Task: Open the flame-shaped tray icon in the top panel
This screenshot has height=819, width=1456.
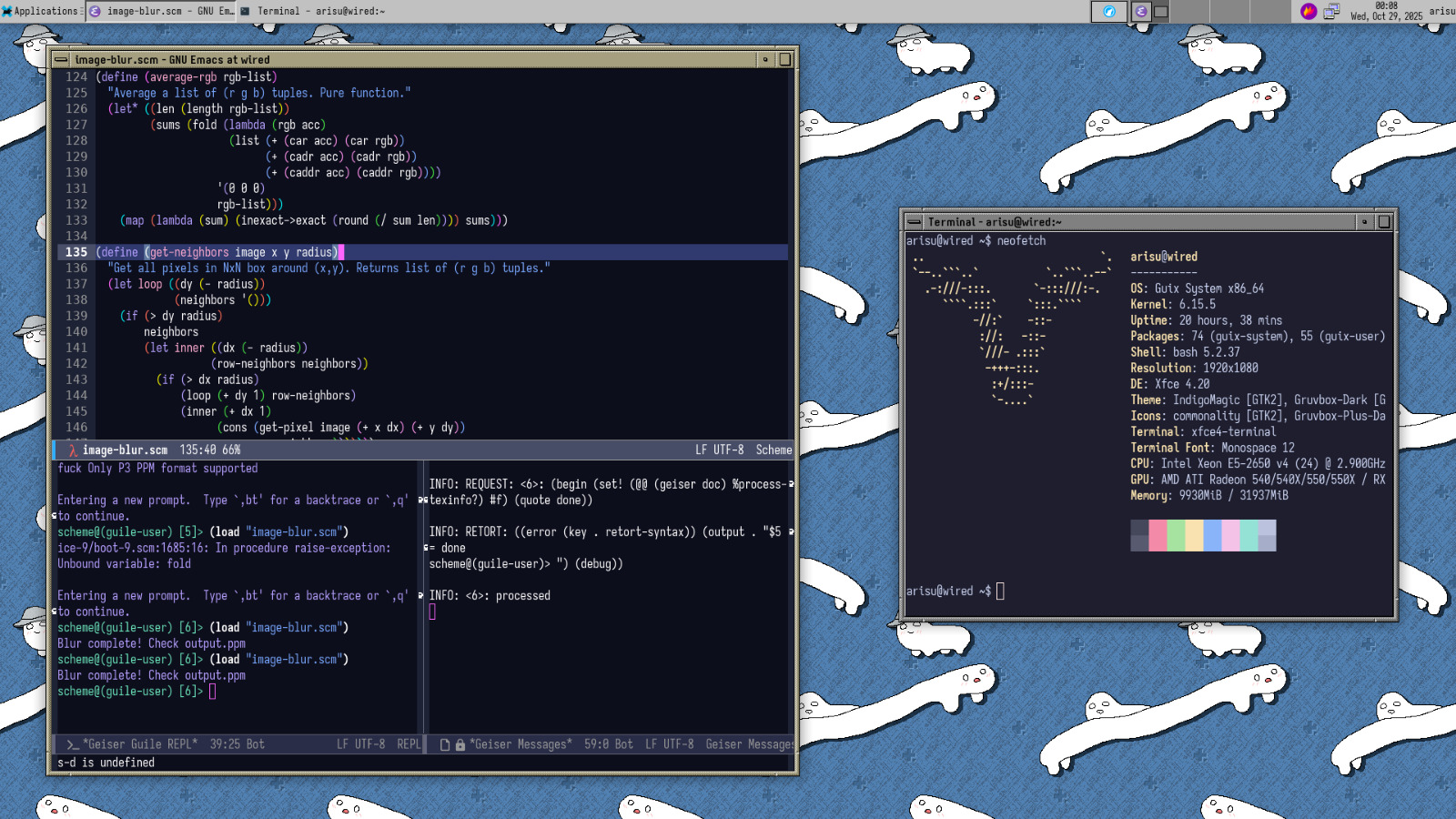Action: pyautogui.click(x=1309, y=11)
